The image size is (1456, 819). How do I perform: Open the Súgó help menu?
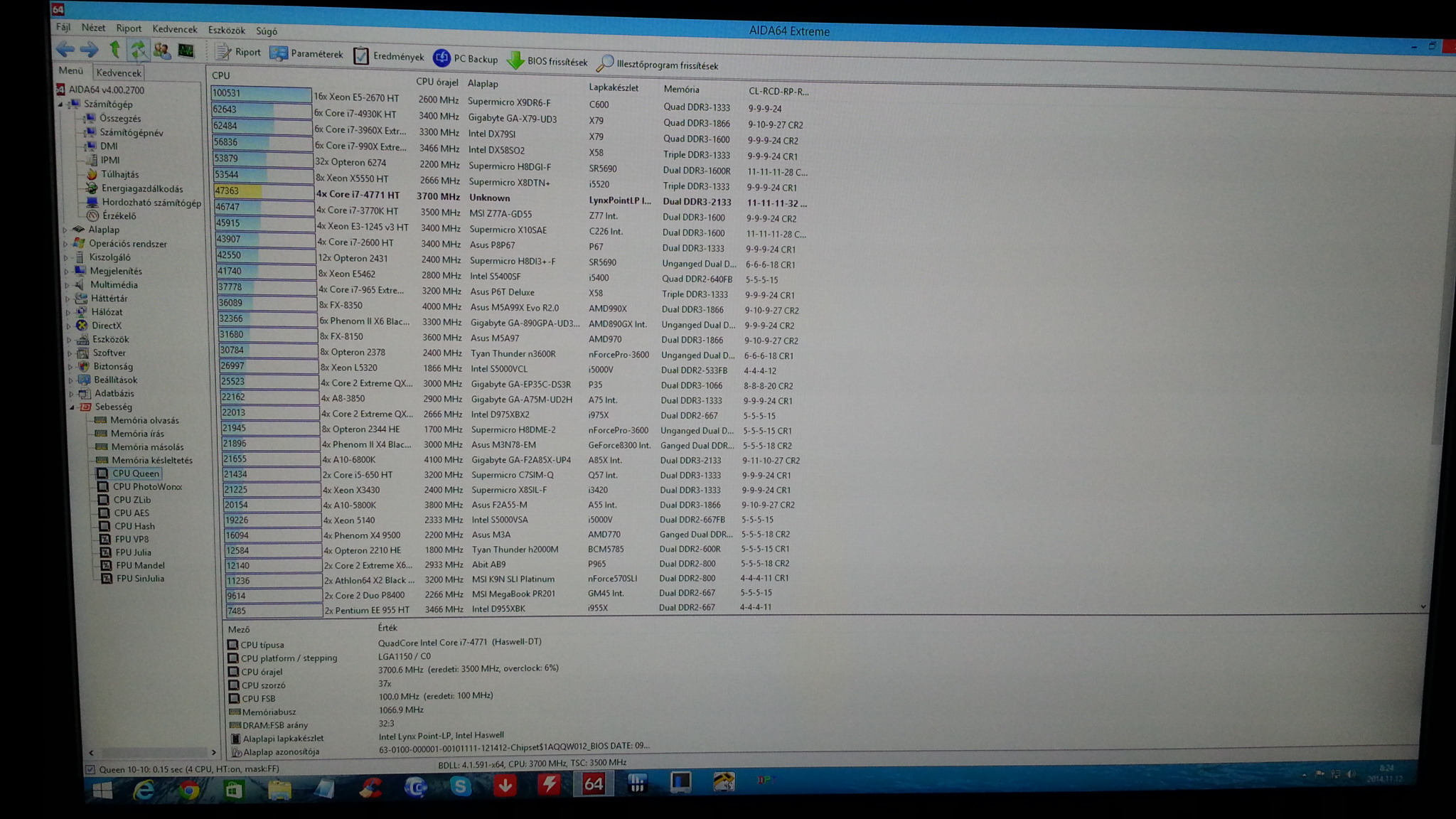(267, 31)
